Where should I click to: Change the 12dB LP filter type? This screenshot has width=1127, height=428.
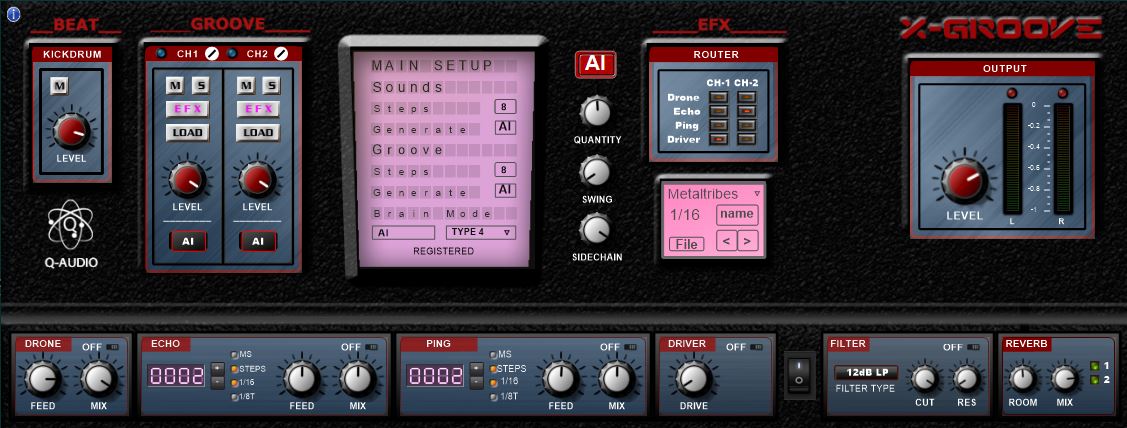pos(867,373)
